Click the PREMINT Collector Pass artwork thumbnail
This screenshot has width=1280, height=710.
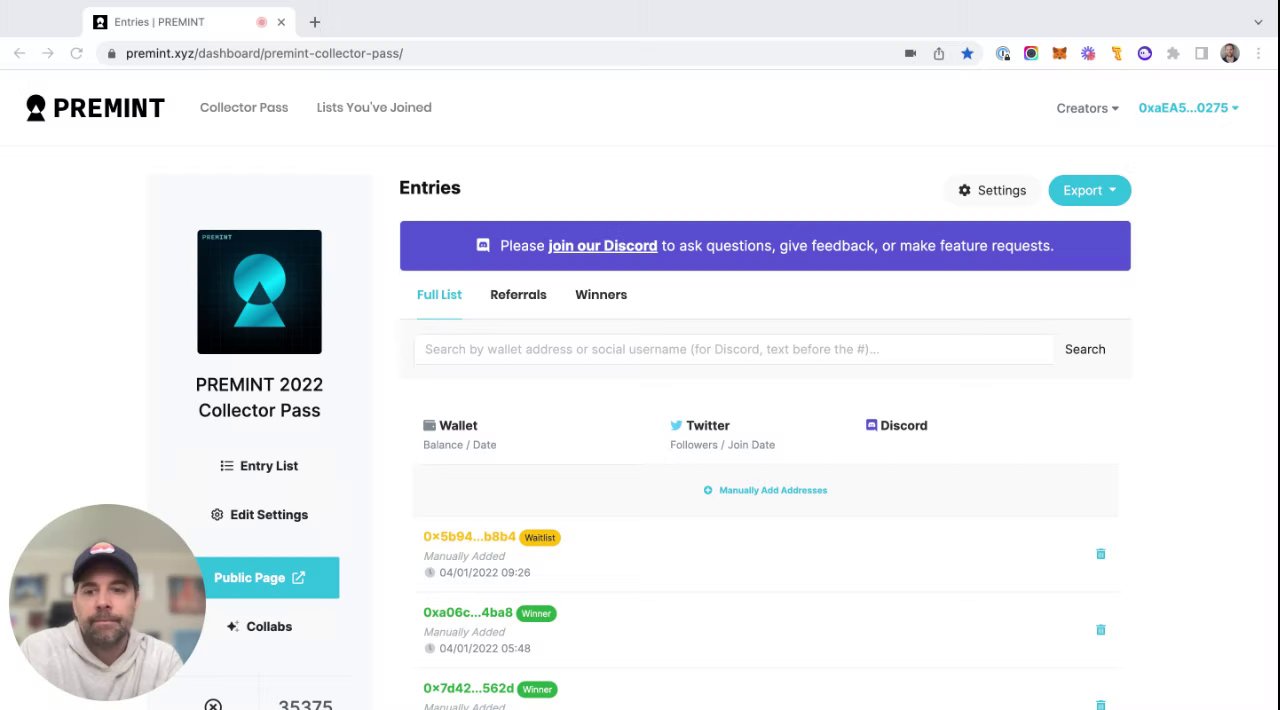pos(259,292)
